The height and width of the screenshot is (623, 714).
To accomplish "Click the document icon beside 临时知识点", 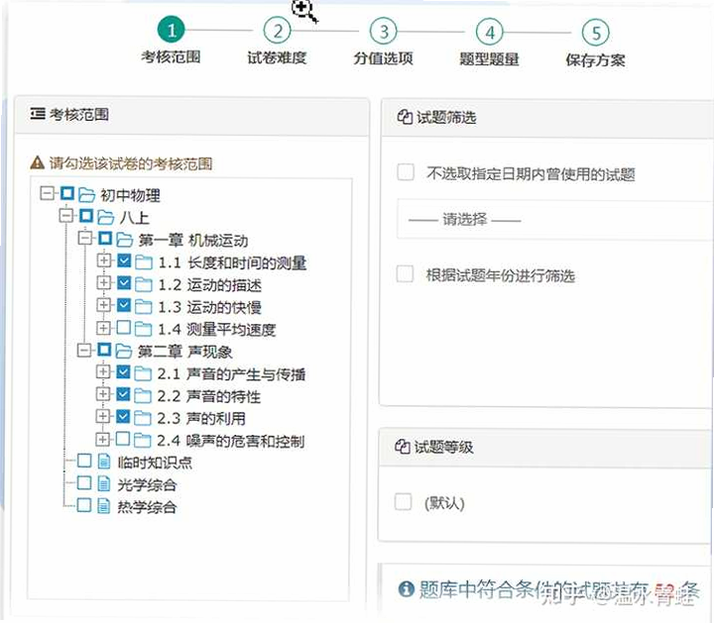I will tap(104, 461).
